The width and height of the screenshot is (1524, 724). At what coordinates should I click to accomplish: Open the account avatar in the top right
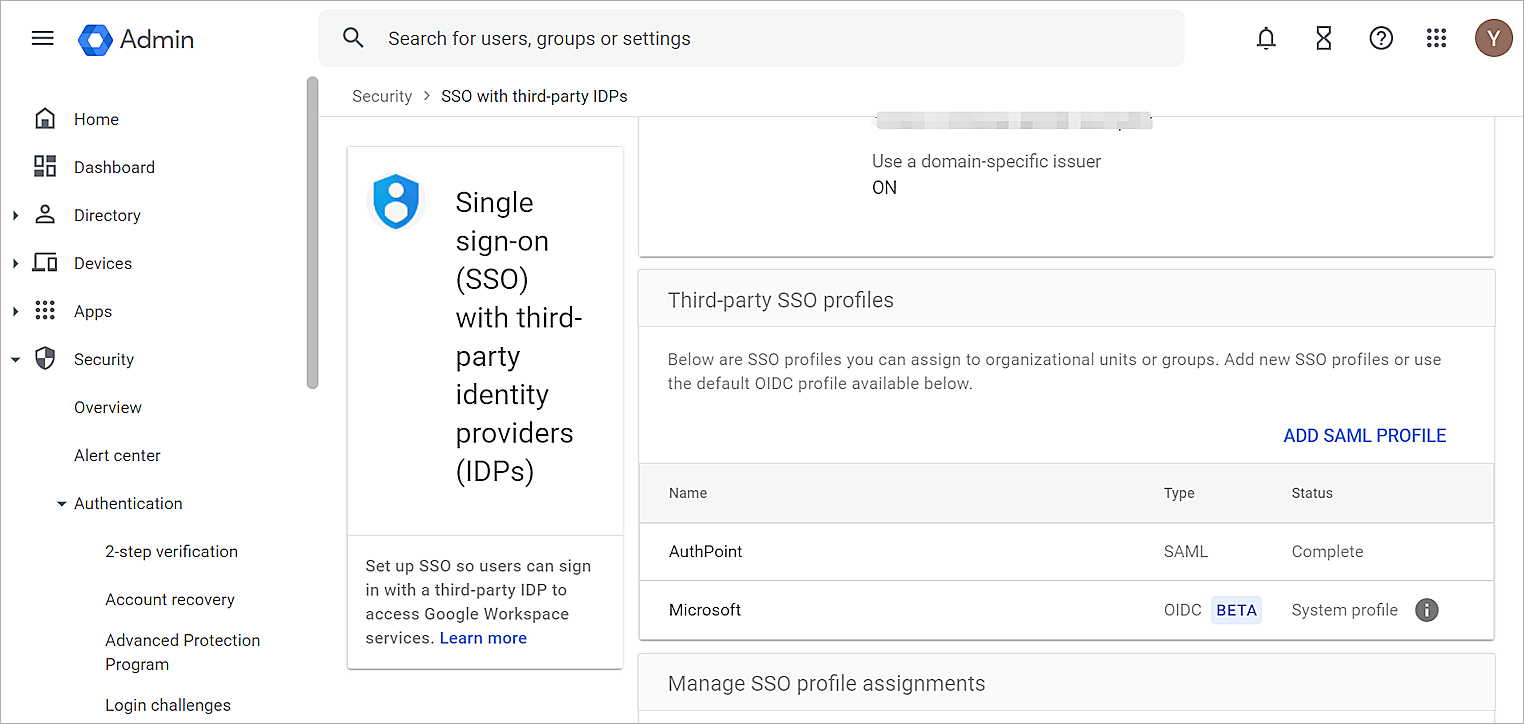[1493, 37]
